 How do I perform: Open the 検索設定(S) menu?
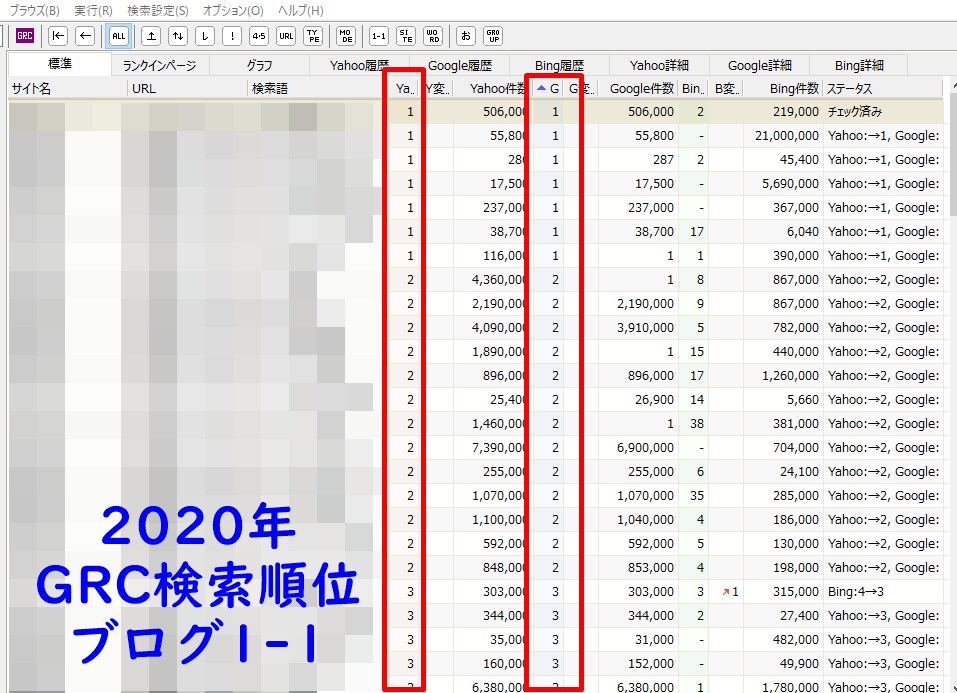[x=157, y=10]
